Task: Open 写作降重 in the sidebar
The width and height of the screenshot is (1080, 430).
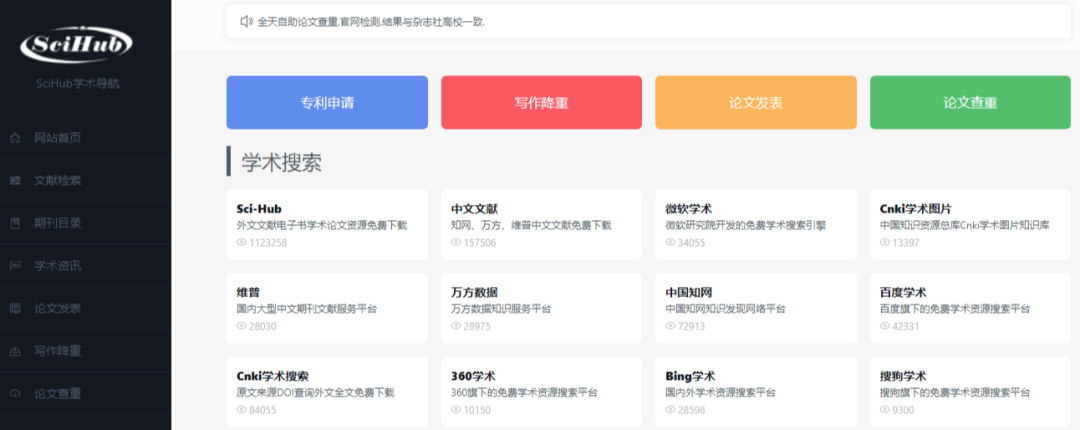Action: (85, 351)
